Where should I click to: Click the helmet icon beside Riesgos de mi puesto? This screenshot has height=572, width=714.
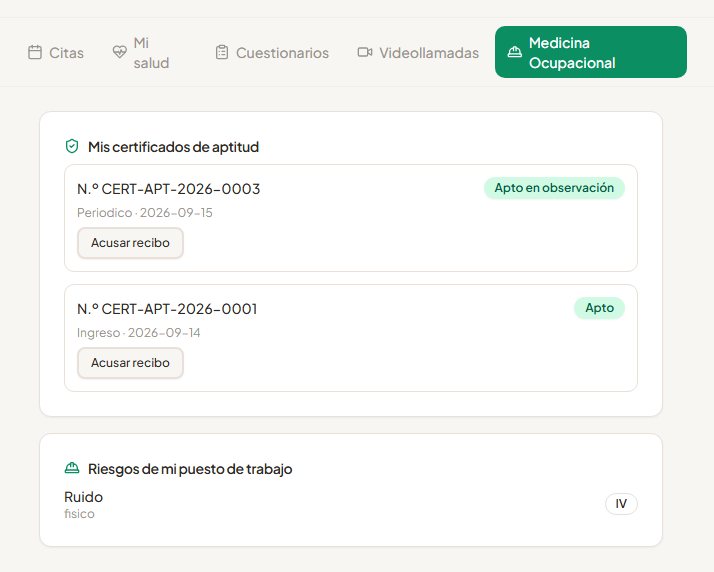click(x=72, y=468)
